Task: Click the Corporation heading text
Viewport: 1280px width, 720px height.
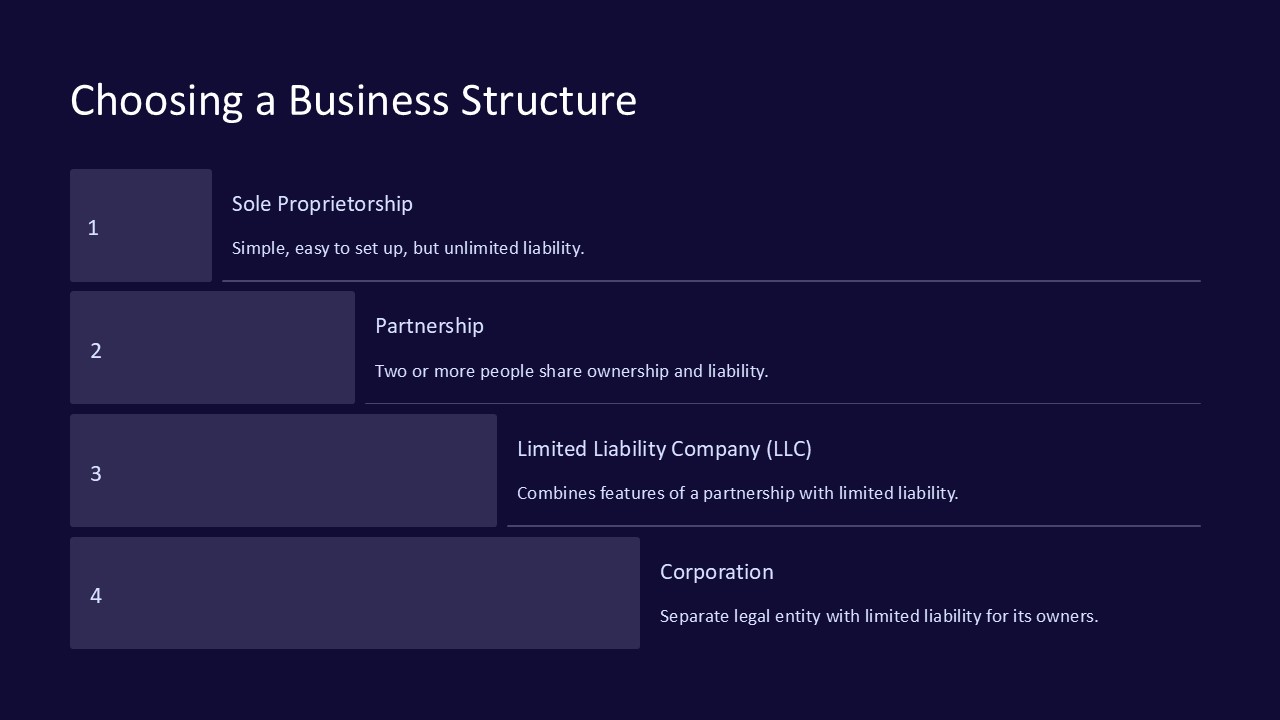Action: tap(716, 572)
